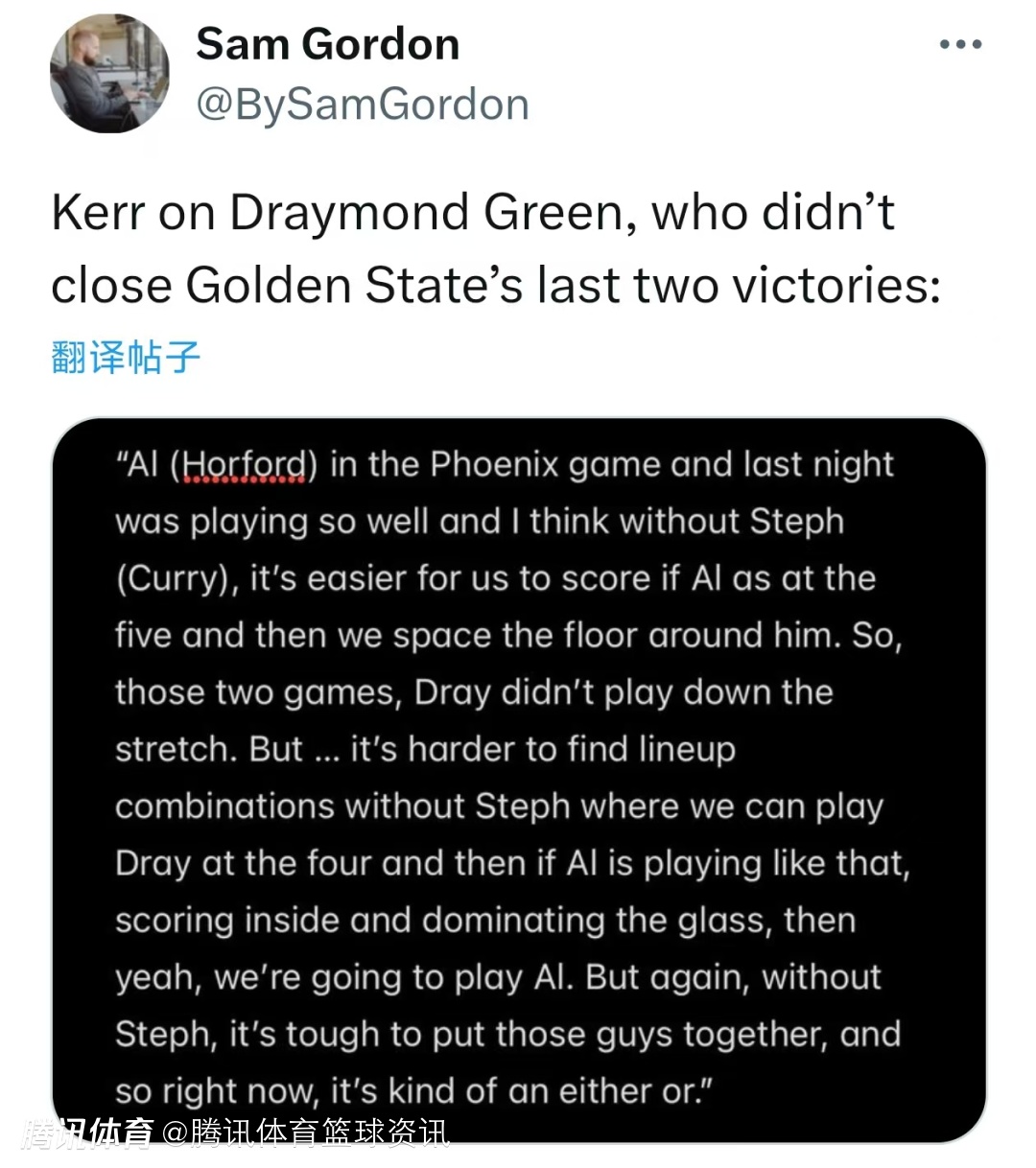
Task: Open the @BySamGordon handle
Action: click(362, 104)
